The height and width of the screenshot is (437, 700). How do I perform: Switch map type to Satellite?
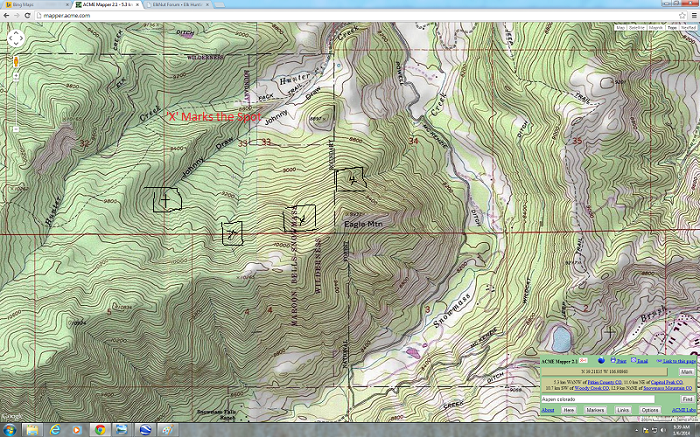point(637,28)
